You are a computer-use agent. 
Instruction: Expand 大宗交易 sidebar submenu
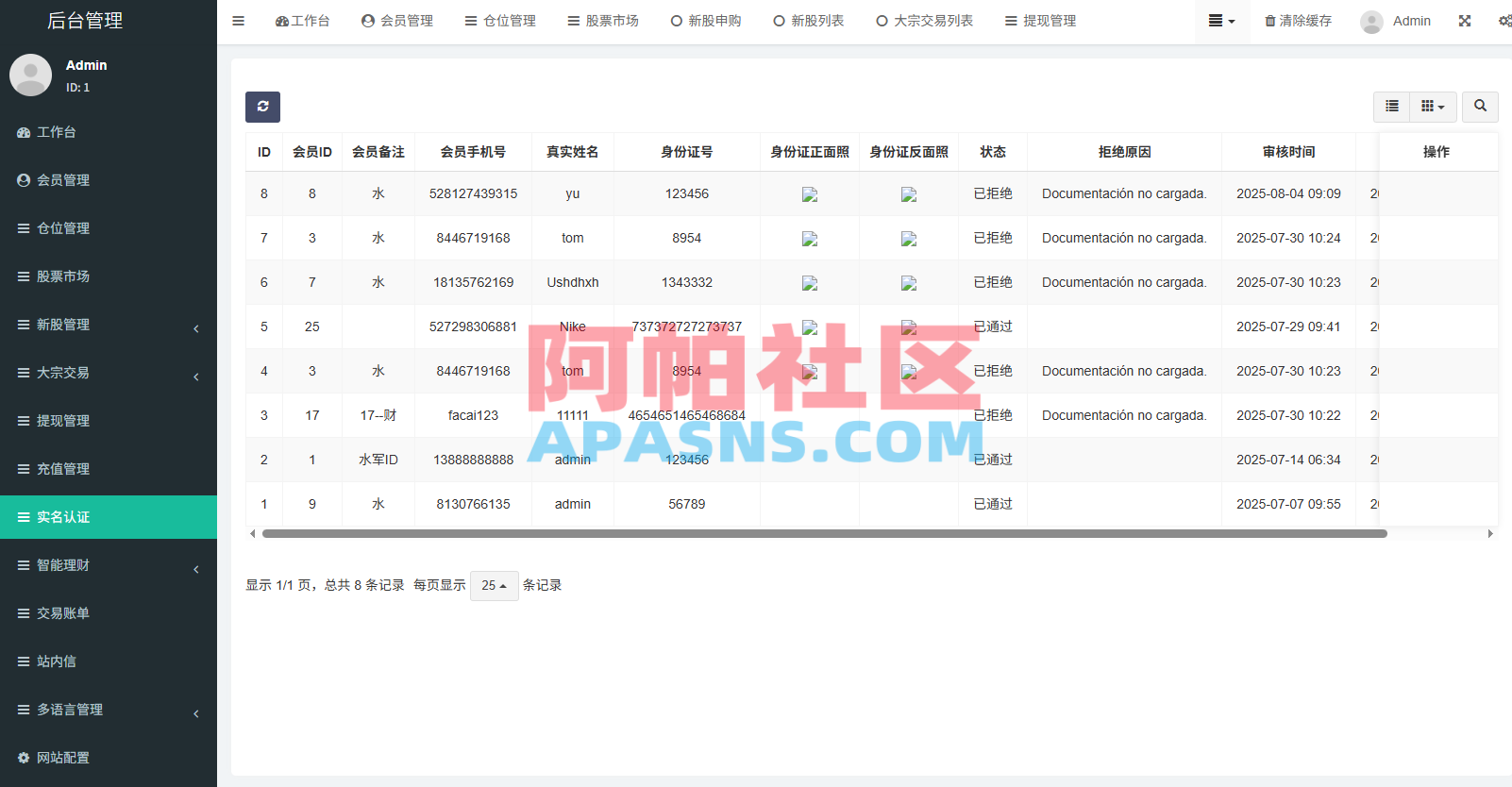[x=109, y=373]
